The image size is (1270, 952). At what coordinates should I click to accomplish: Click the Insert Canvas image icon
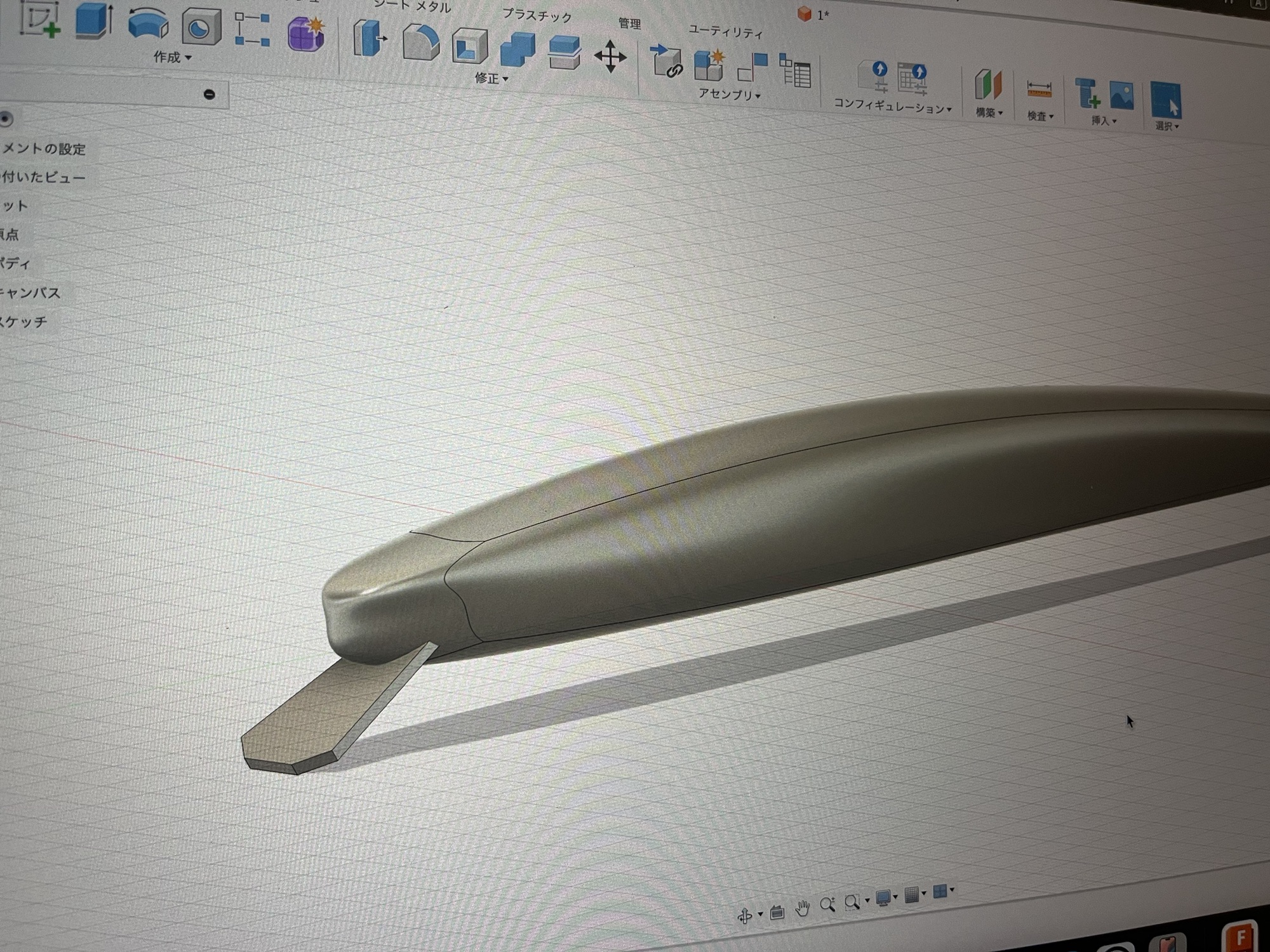(x=1122, y=95)
